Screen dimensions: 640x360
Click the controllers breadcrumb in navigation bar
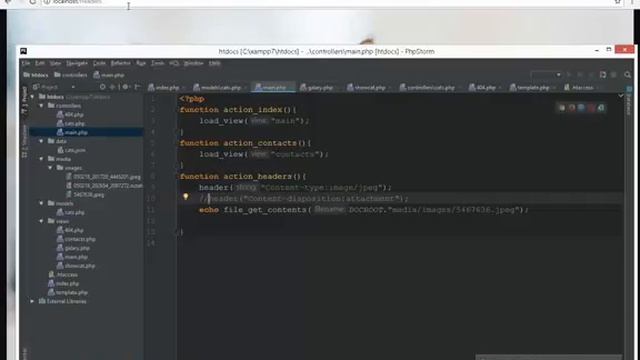coord(71,75)
